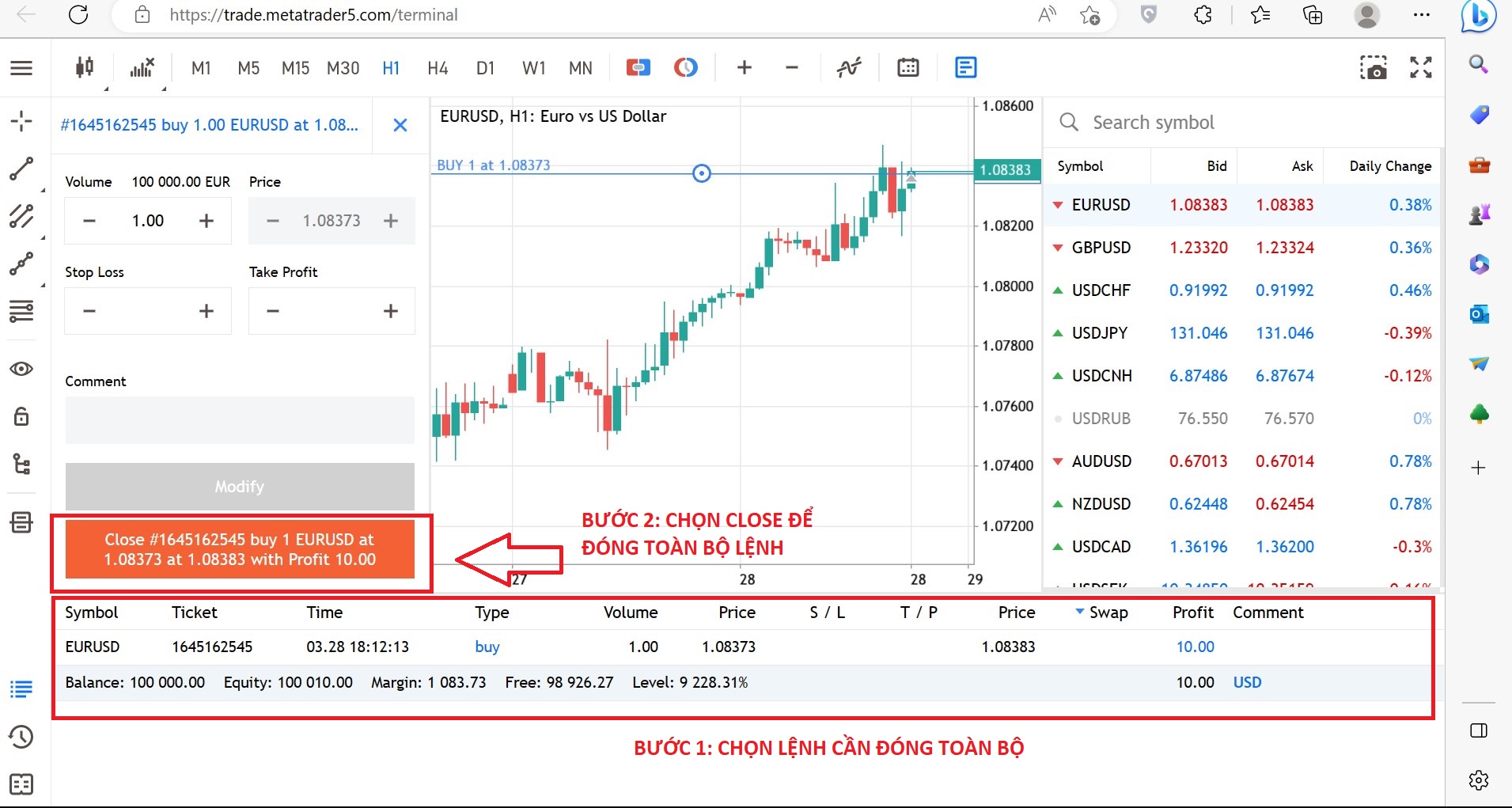The image size is (1512, 808).
Task: Select the equidistant channel tool
Action: pos(21,215)
